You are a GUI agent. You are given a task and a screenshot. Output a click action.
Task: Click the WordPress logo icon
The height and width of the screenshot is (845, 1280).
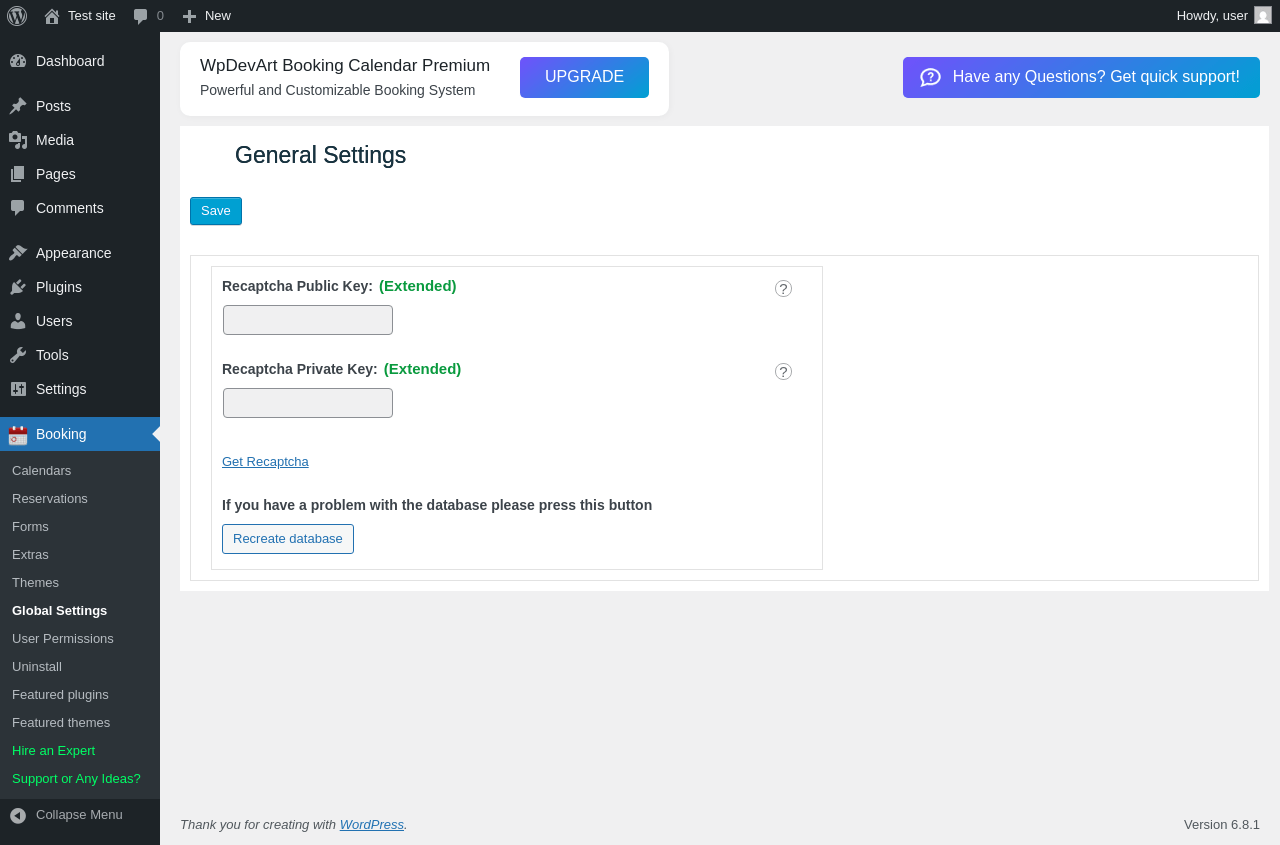click(x=17, y=16)
